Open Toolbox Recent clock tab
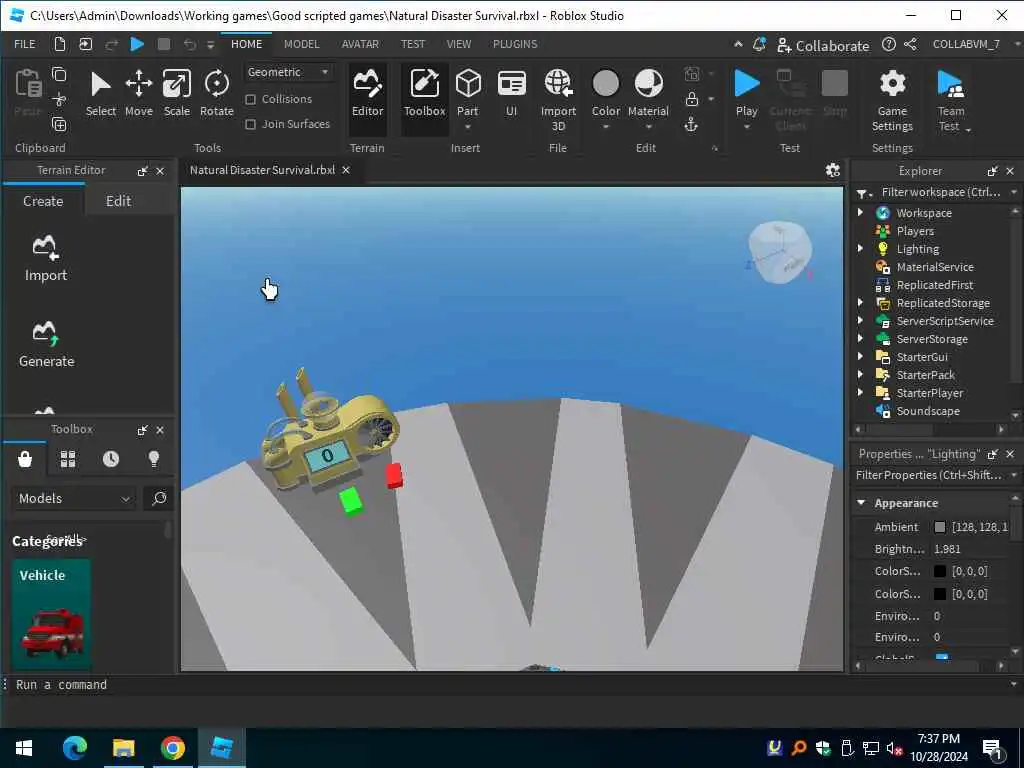 click(x=111, y=459)
